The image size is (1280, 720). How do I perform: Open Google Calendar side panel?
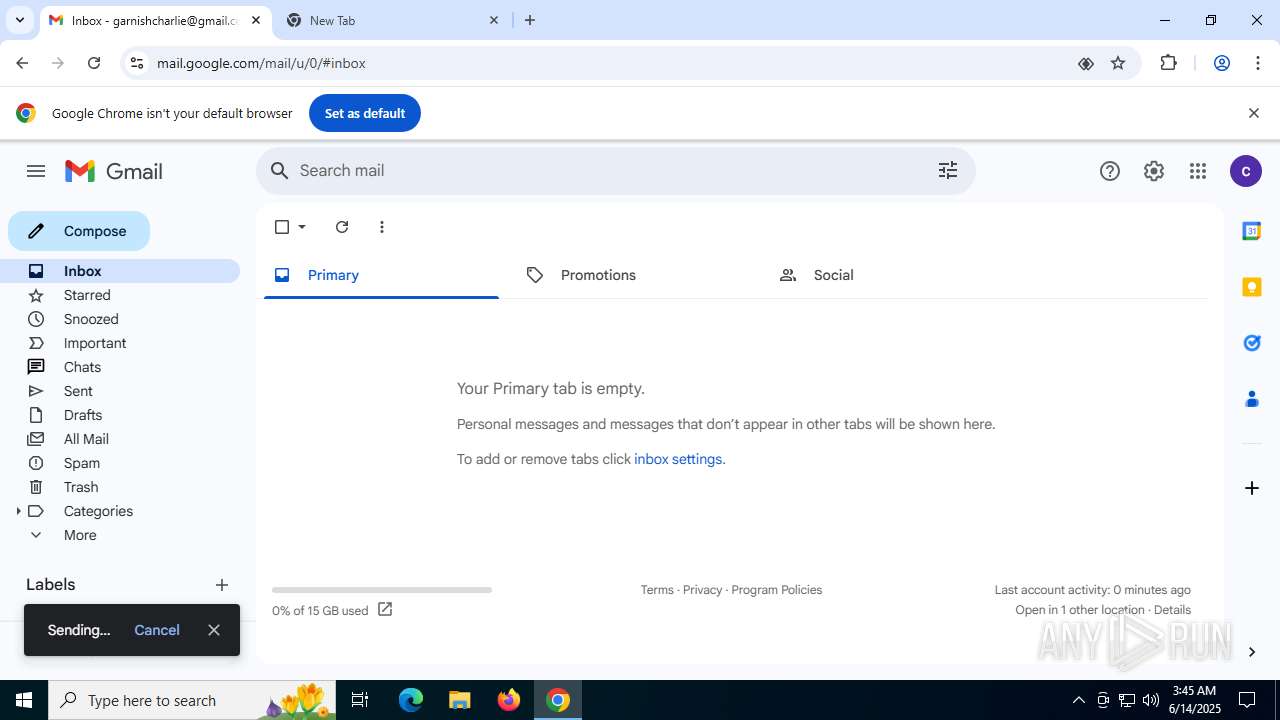coord(1251,231)
